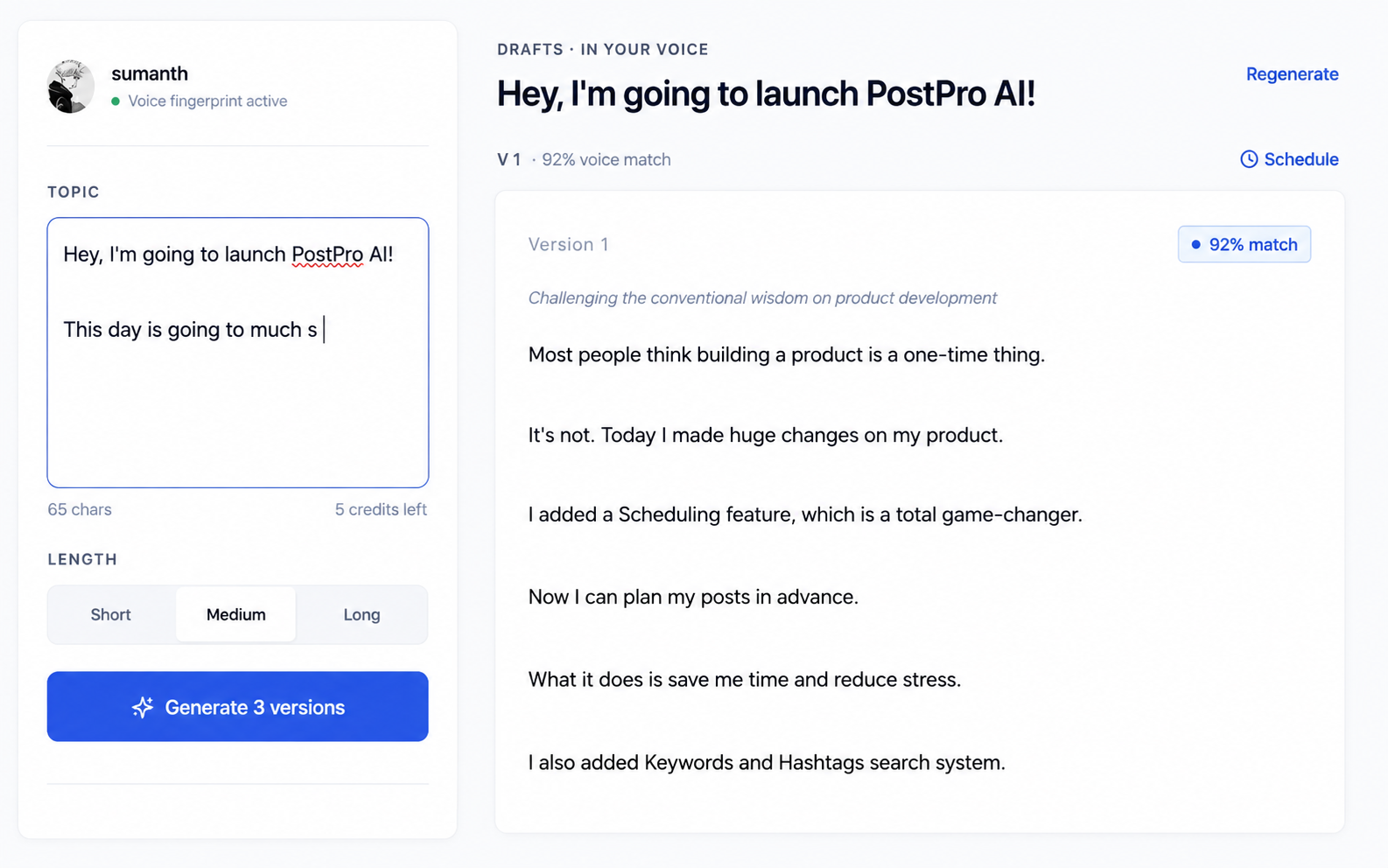Image resolution: width=1388 pixels, height=868 pixels.
Task: Select Long post length
Action: click(361, 614)
